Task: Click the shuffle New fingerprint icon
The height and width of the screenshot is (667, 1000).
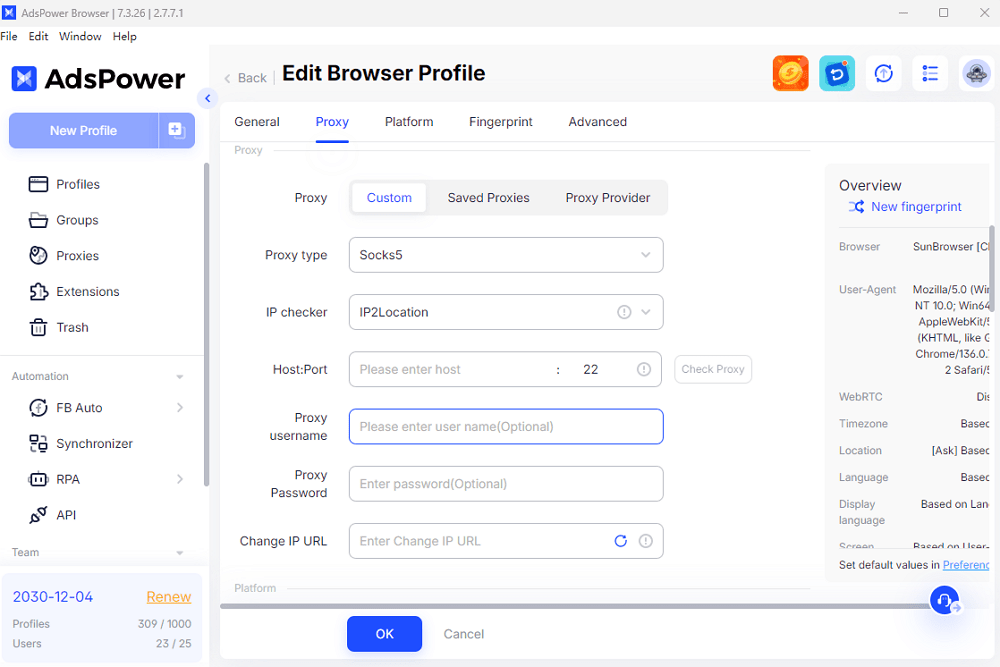Action: (856, 207)
